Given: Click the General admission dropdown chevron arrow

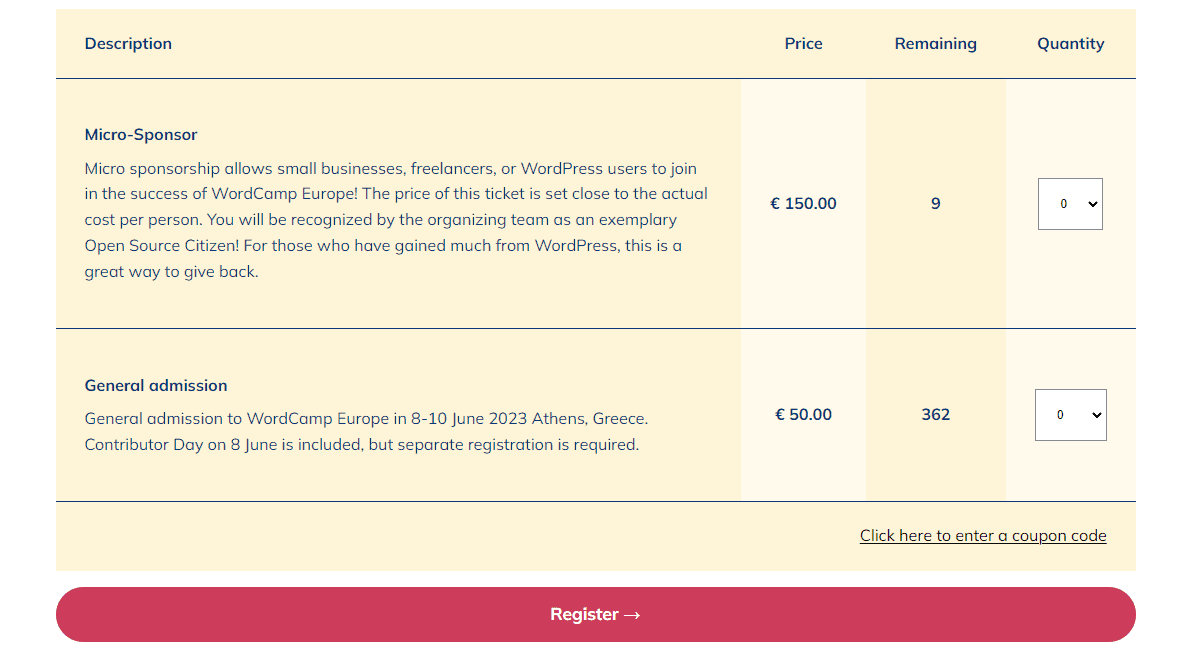Looking at the screenshot, I should pos(1096,415).
